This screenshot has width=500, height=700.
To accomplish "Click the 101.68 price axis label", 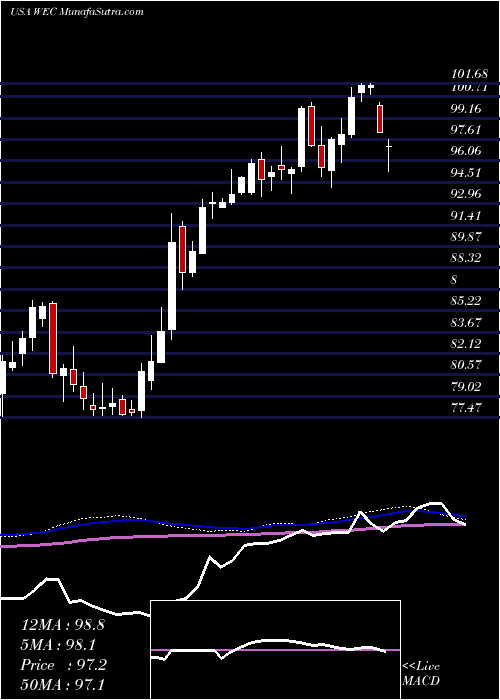I will coord(469,73).
